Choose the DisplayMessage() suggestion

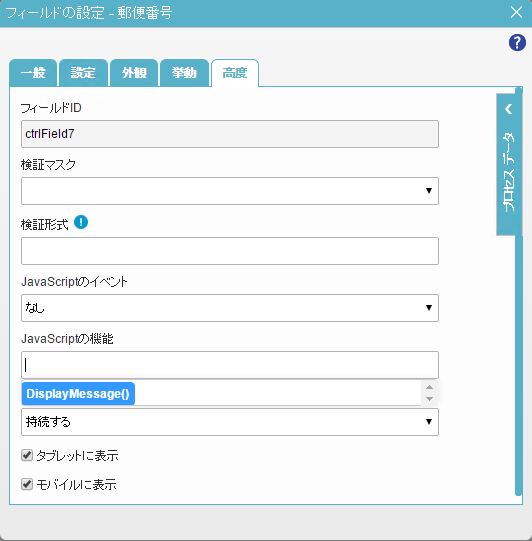tap(78, 394)
